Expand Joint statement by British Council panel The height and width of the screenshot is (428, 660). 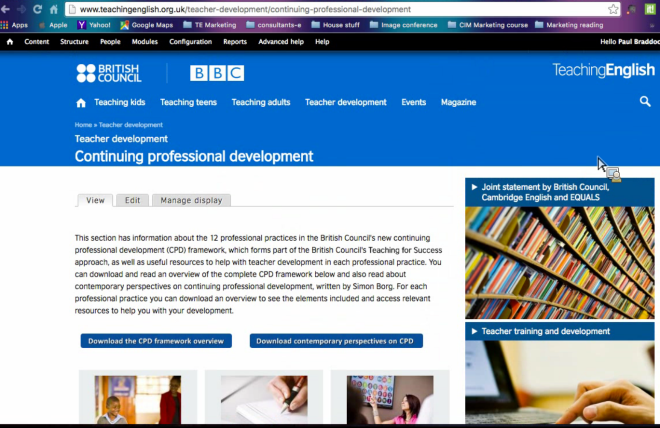pos(555,192)
